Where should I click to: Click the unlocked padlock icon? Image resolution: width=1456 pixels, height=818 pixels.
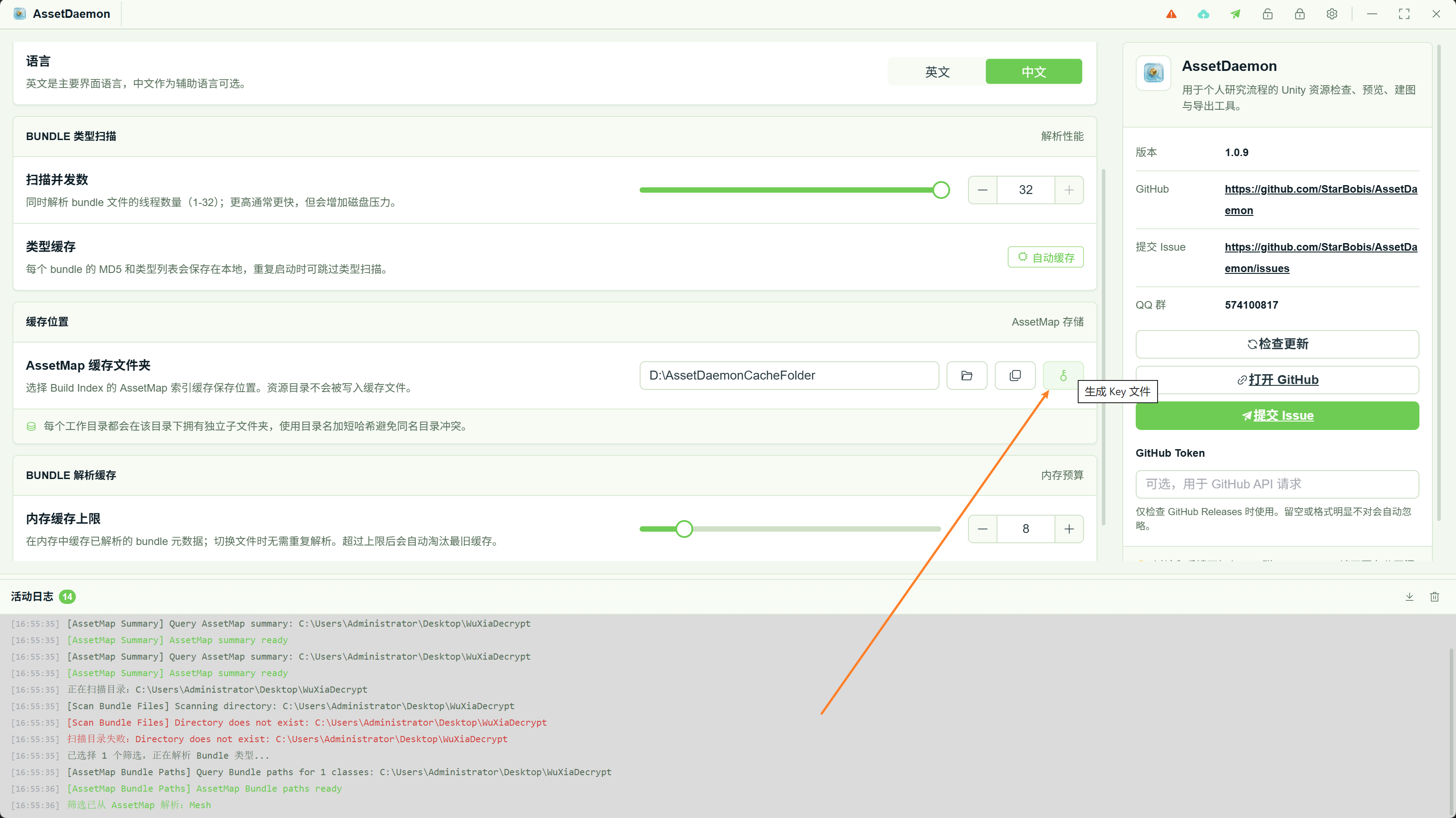tap(1268, 14)
